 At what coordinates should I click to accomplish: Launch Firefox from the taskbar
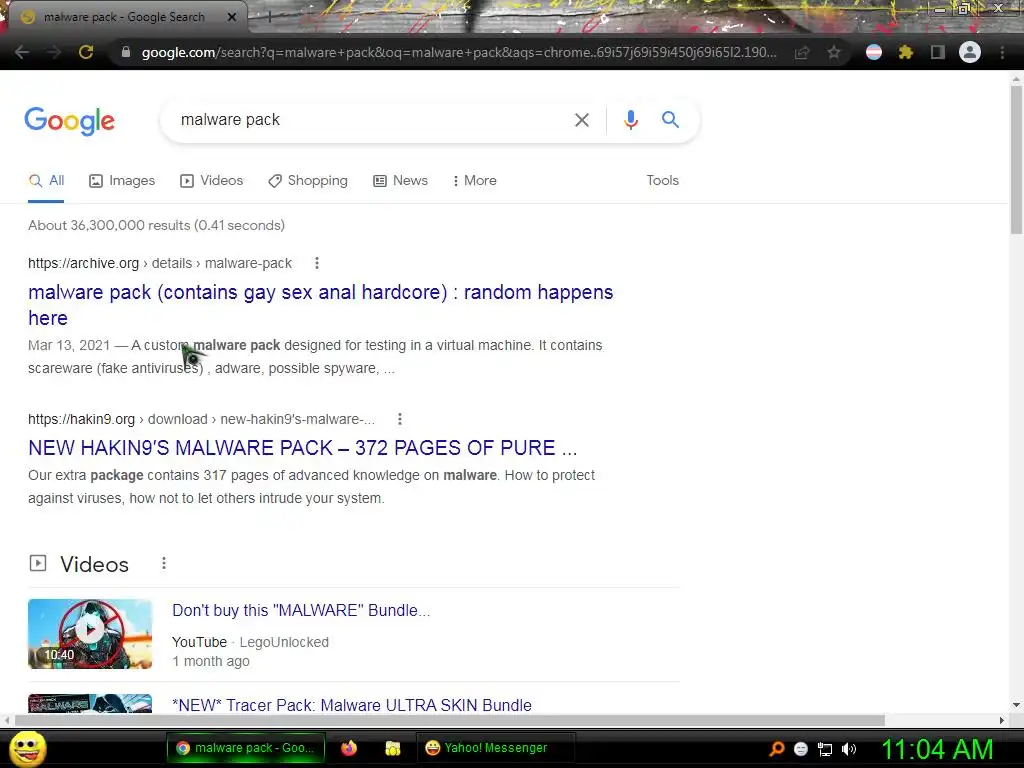click(349, 748)
